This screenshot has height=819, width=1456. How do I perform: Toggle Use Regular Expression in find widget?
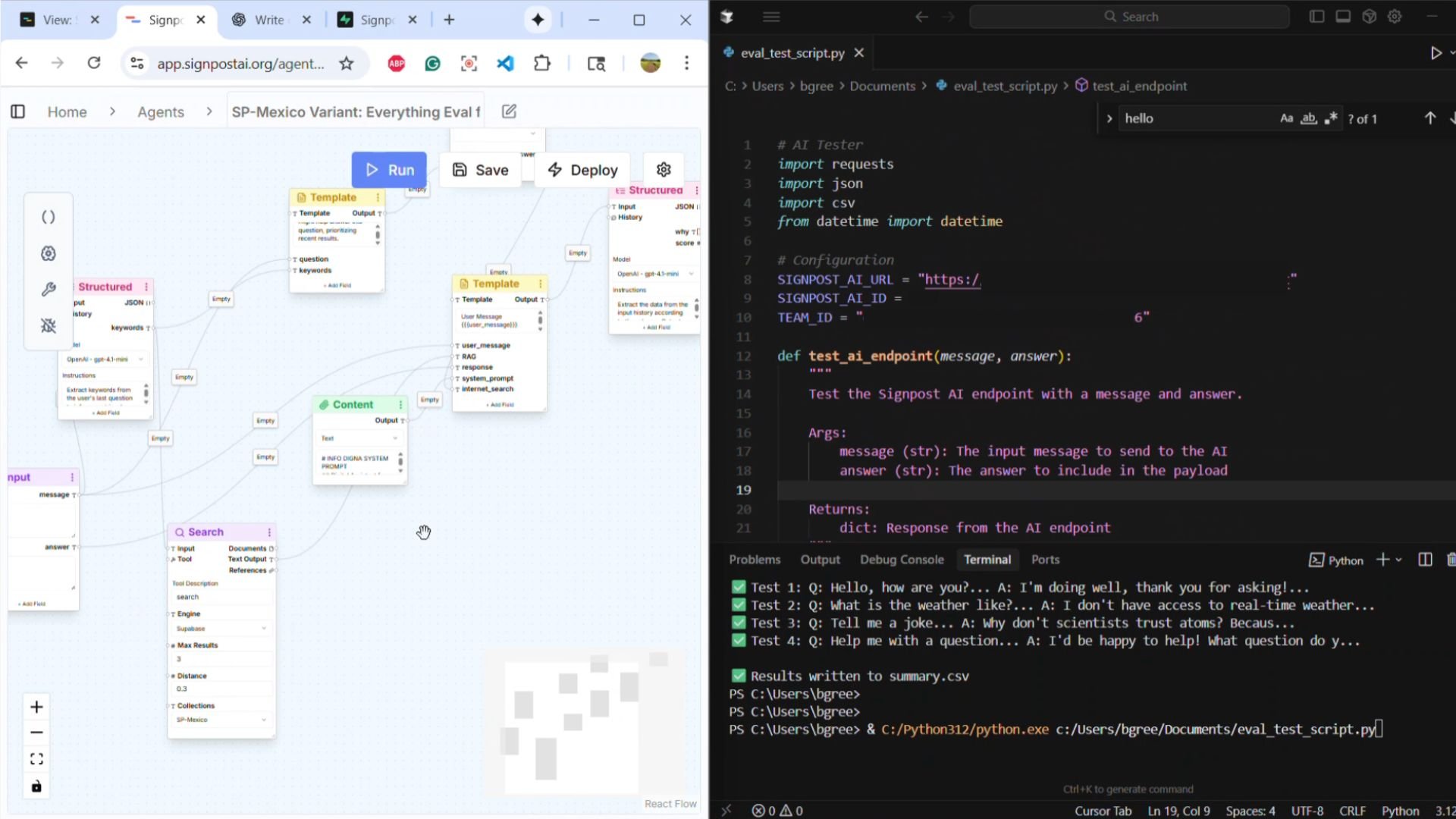point(1331,118)
